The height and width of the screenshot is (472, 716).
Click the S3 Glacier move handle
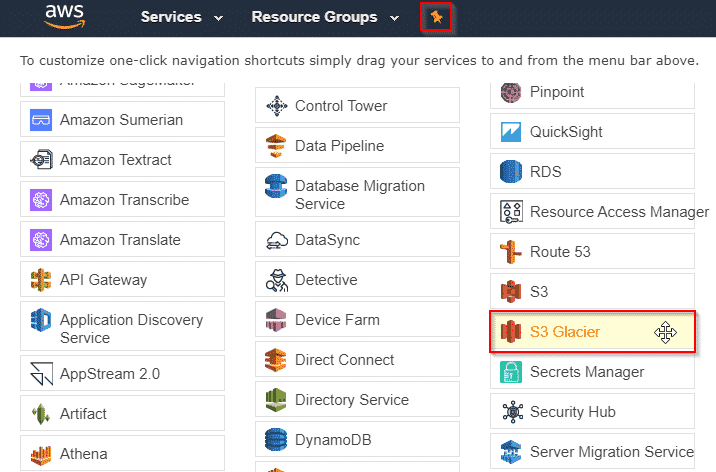[x=665, y=332]
